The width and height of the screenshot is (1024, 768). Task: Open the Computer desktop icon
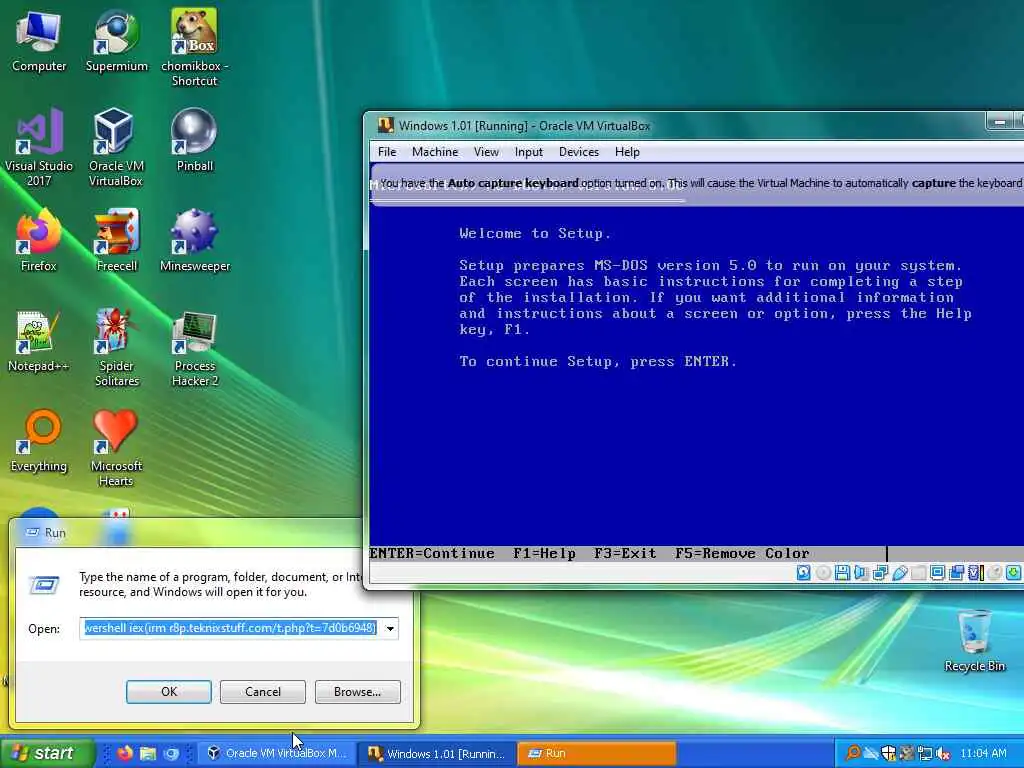click(x=39, y=41)
